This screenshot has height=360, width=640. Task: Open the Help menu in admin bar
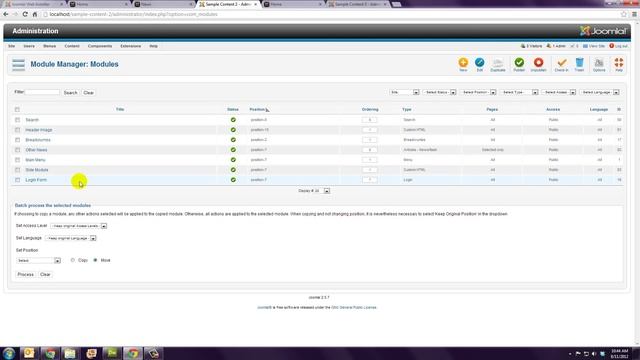point(153,46)
